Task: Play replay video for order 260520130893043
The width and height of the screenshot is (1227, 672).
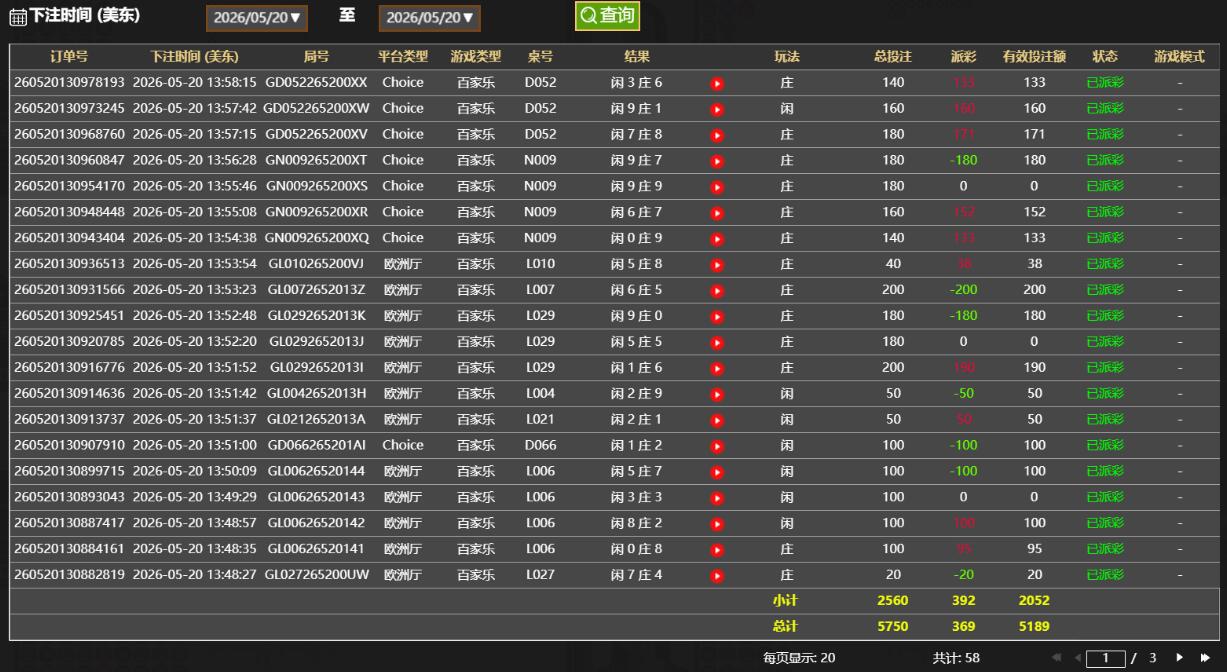Action: tap(717, 498)
